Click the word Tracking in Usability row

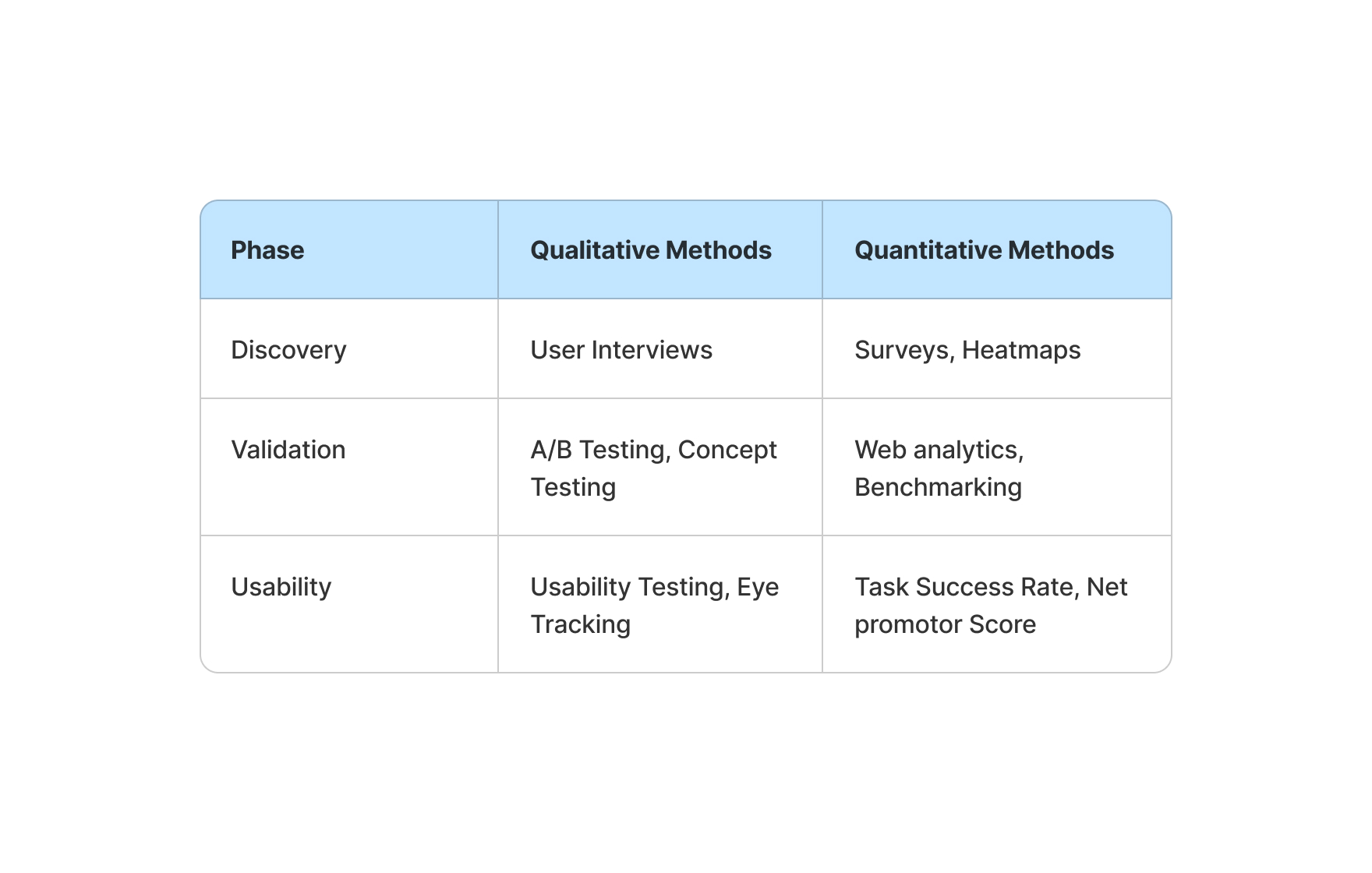(580, 624)
